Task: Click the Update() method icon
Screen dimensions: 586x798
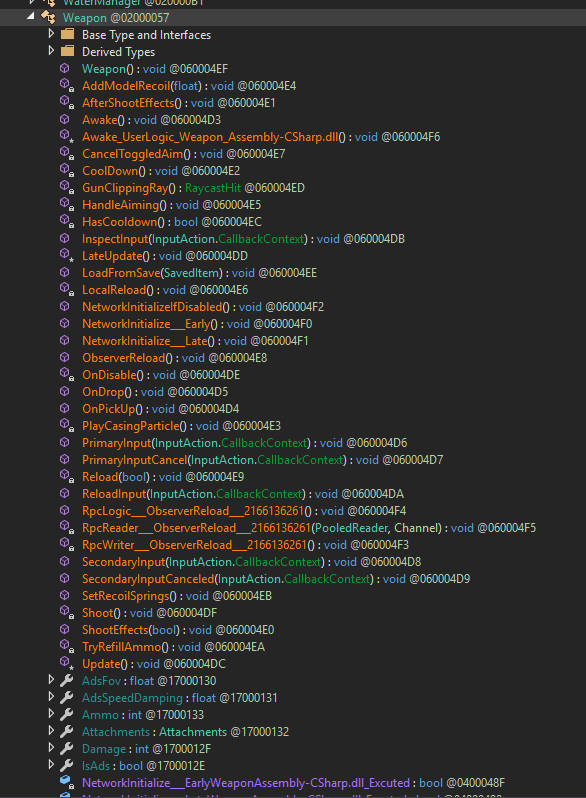Action: tap(67, 664)
